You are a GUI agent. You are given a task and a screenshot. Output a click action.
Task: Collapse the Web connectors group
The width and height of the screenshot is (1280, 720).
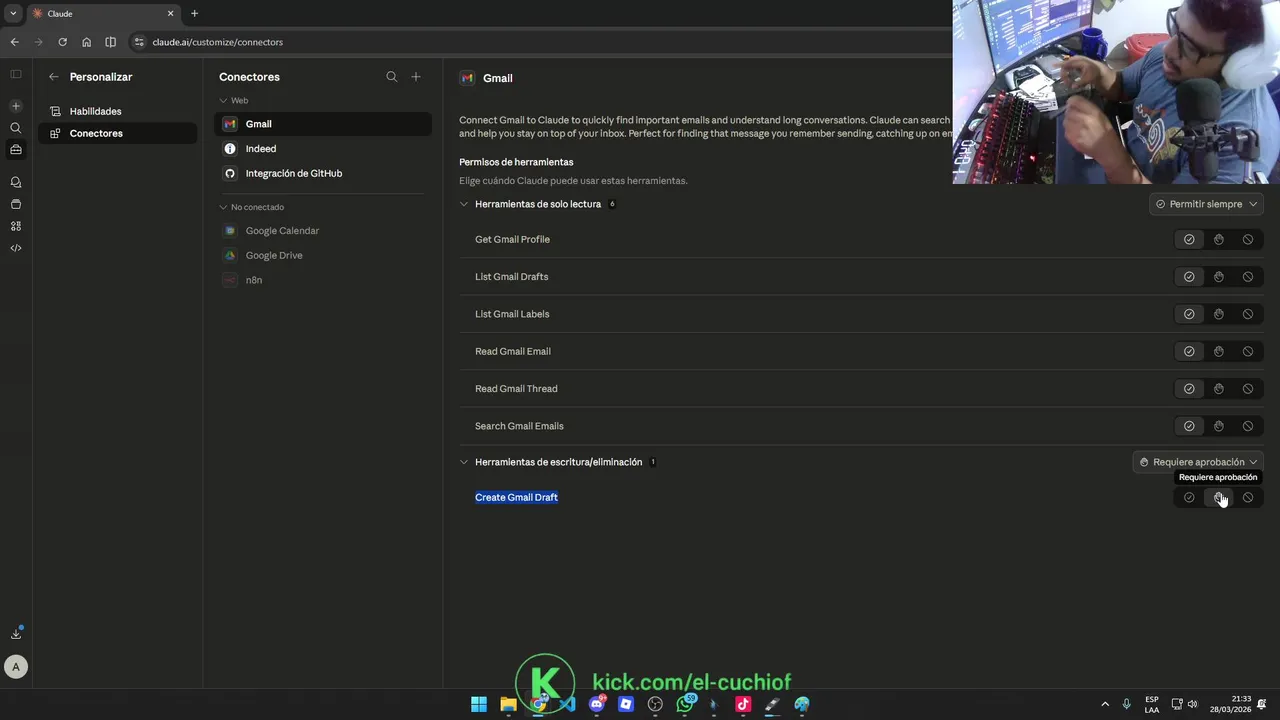224,100
